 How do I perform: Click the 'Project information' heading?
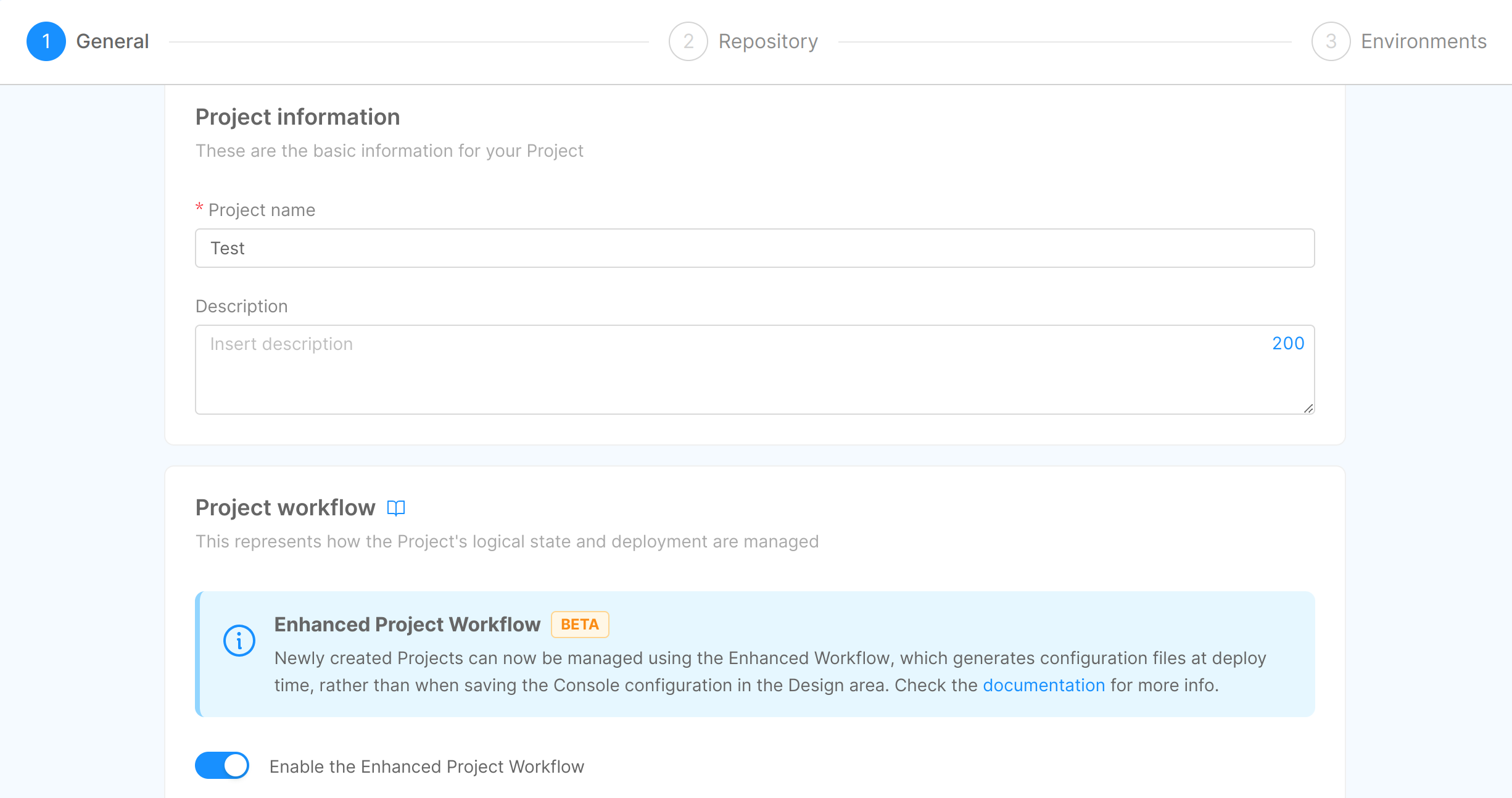coord(297,117)
